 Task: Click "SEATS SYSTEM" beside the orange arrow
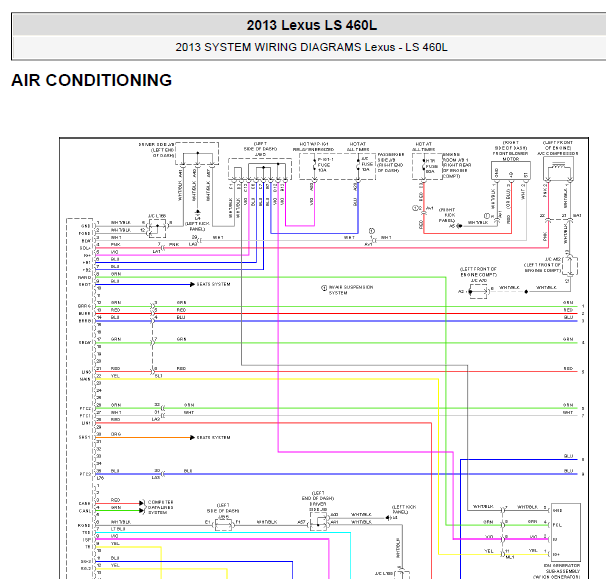[x=214, y=438]
